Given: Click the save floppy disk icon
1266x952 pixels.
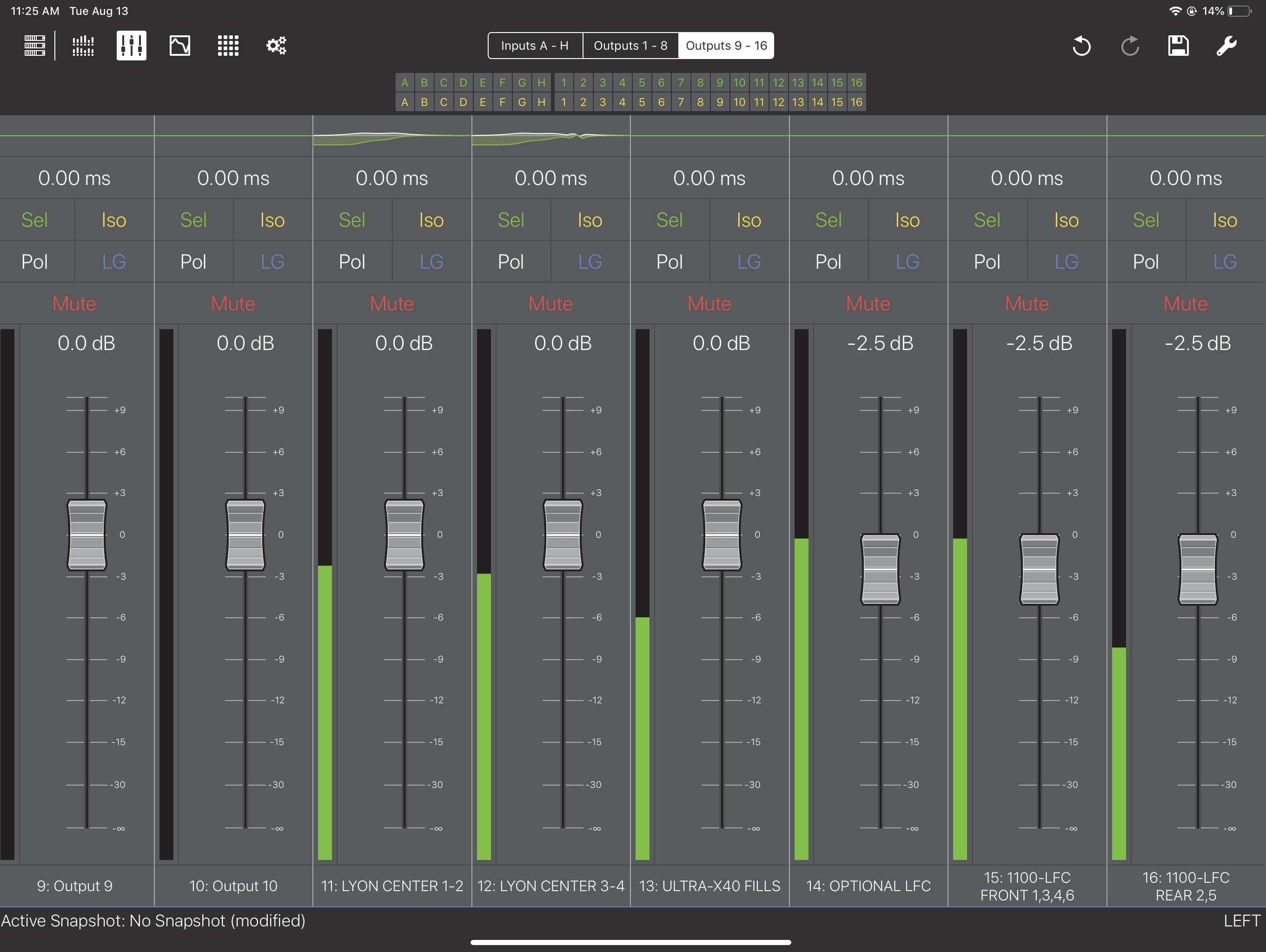Looking at the screenshot, I should pyautogui.click(x=1179, y=46).
